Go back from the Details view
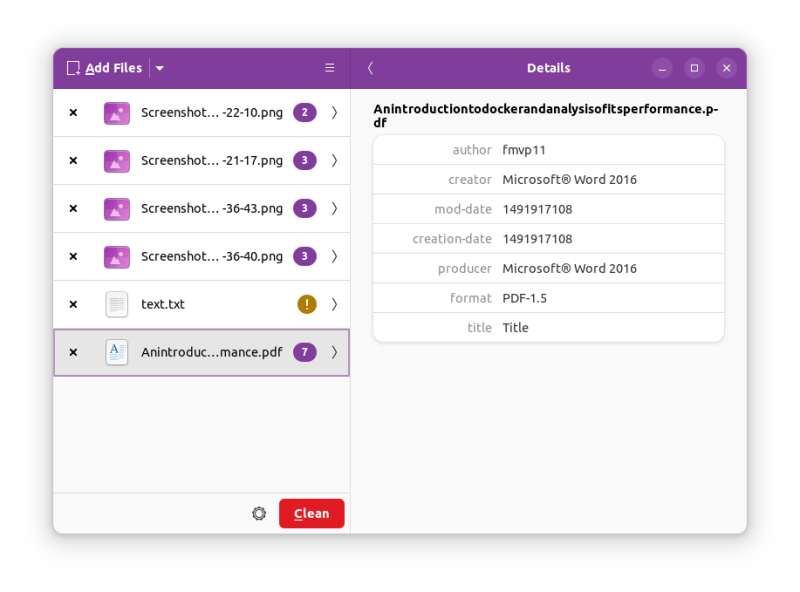This screenshot has height=592, width=800. [370, 69]
